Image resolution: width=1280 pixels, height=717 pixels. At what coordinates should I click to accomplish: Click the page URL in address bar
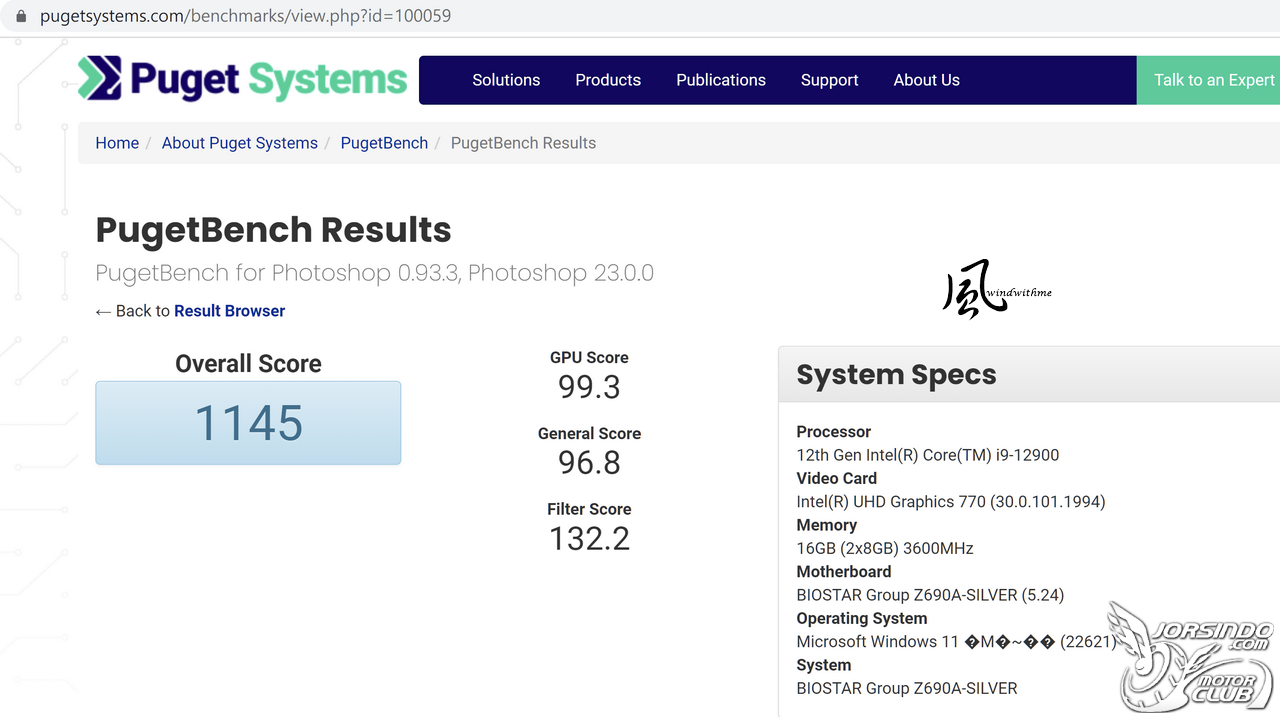pyautogui.click(x=245, y=17)
